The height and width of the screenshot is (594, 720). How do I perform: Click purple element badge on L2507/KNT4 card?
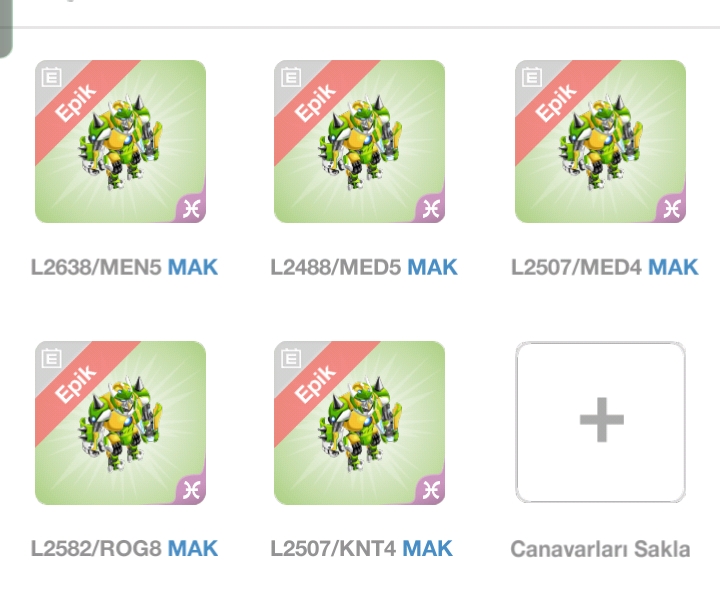coord(432,490)
